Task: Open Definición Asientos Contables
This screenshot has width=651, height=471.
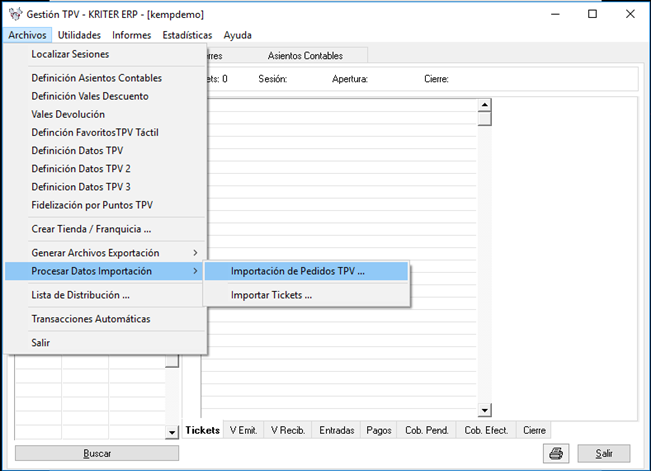Action: click(96, 78)
